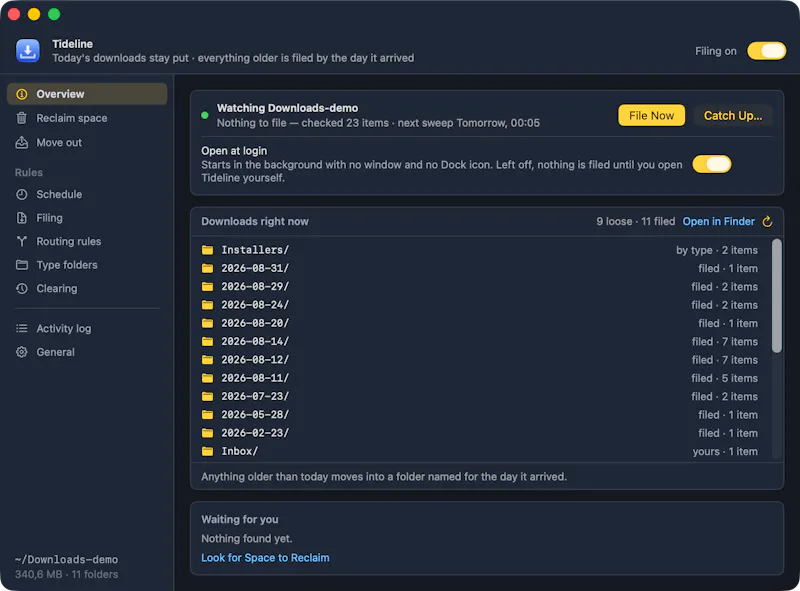
Task: Go to Reclaim space
Action: [x=87, y=118]
